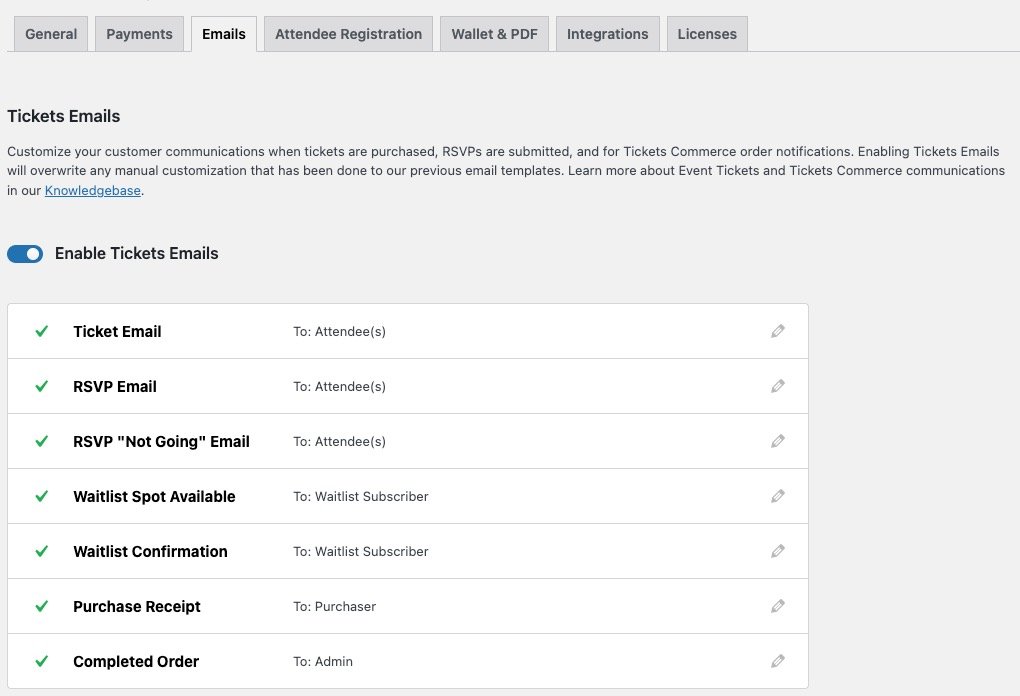View the Licenses tab
This screenshot has width=1020, height=696.
pos(707,33)
